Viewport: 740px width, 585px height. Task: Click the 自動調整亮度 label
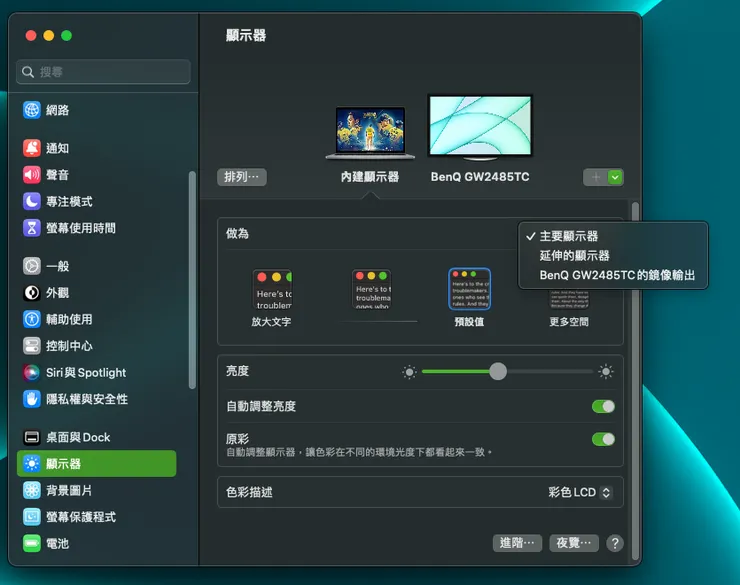point(261,406)
